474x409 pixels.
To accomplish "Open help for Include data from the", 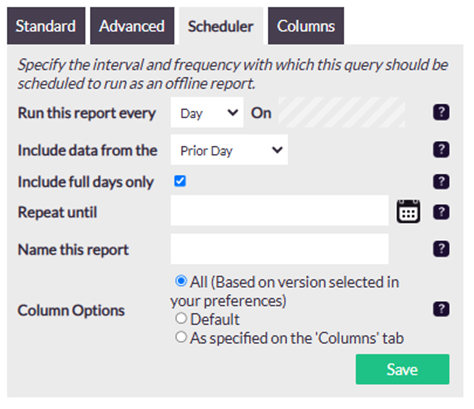I will tap(441, 149).
